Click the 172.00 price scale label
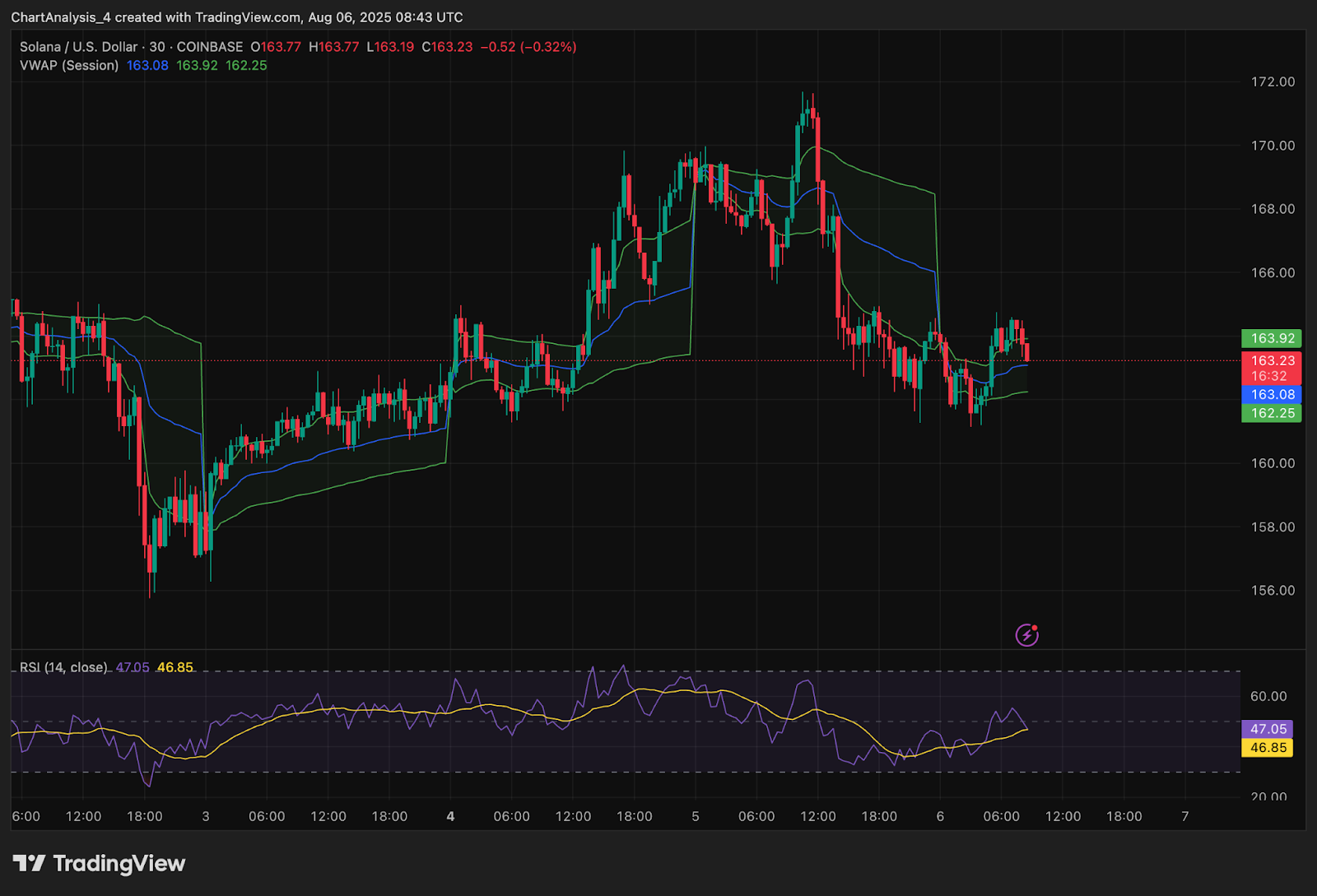 tap(1273, 81)
